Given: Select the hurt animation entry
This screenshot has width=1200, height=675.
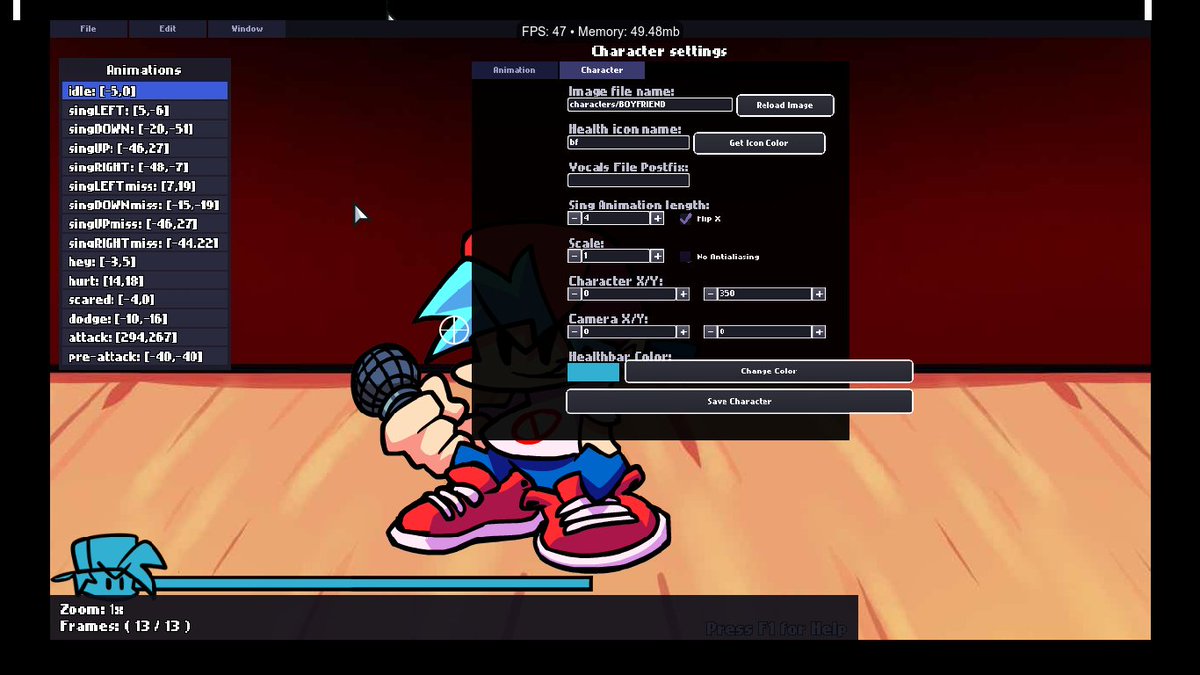Looking at the screenshot, I should (145, 281).
